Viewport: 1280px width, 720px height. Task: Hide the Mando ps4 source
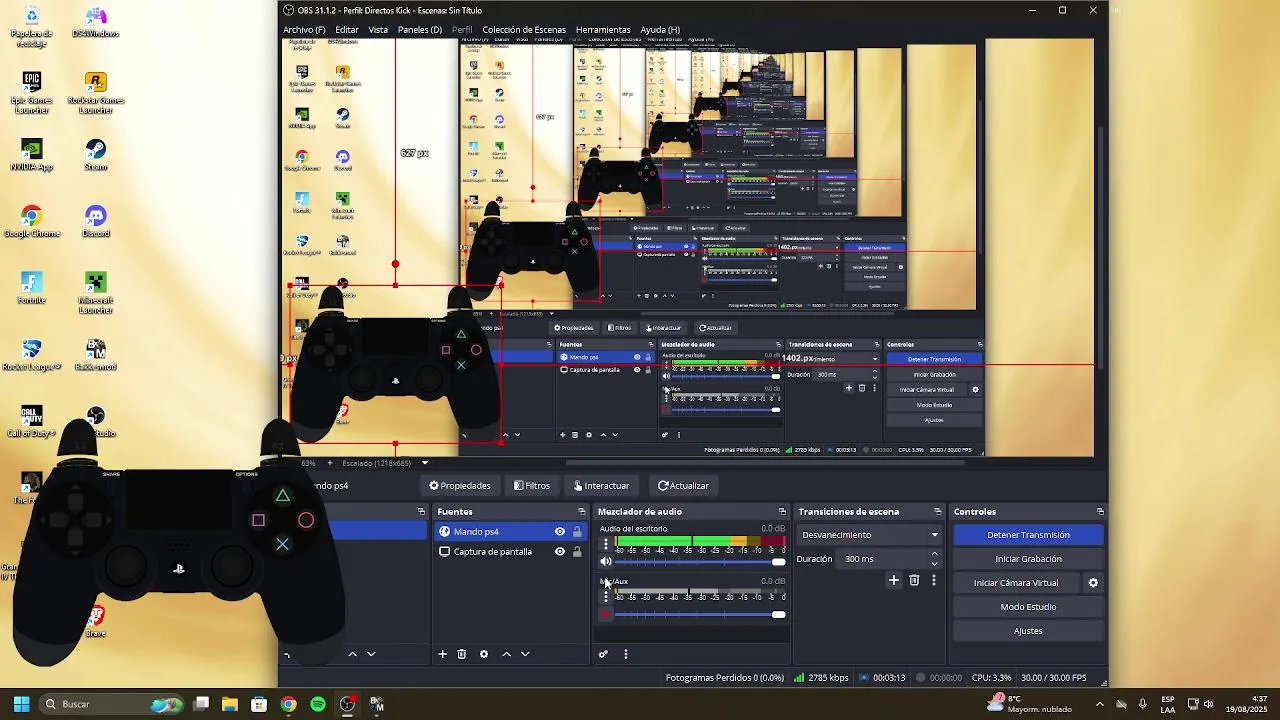coord(560,532)
